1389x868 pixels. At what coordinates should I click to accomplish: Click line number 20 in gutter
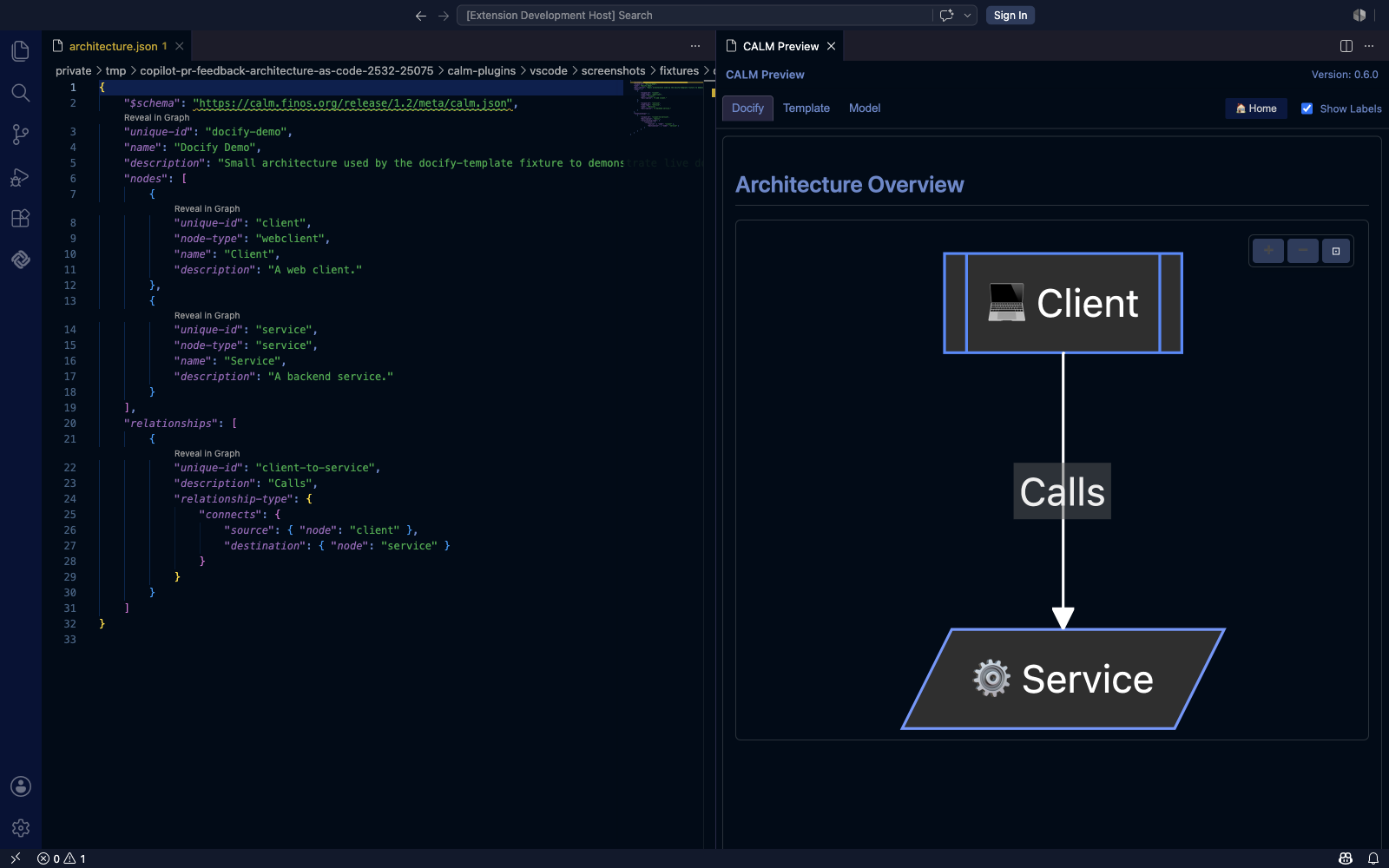(69, 424)
